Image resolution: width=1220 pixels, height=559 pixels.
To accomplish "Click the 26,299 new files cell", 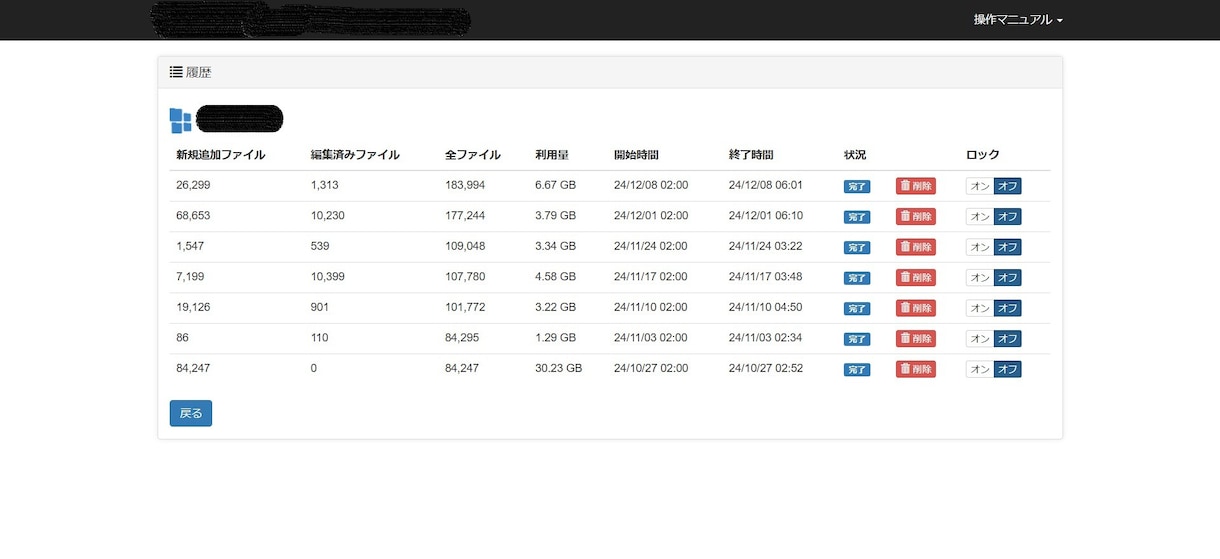I will click(x=193, y=185).
